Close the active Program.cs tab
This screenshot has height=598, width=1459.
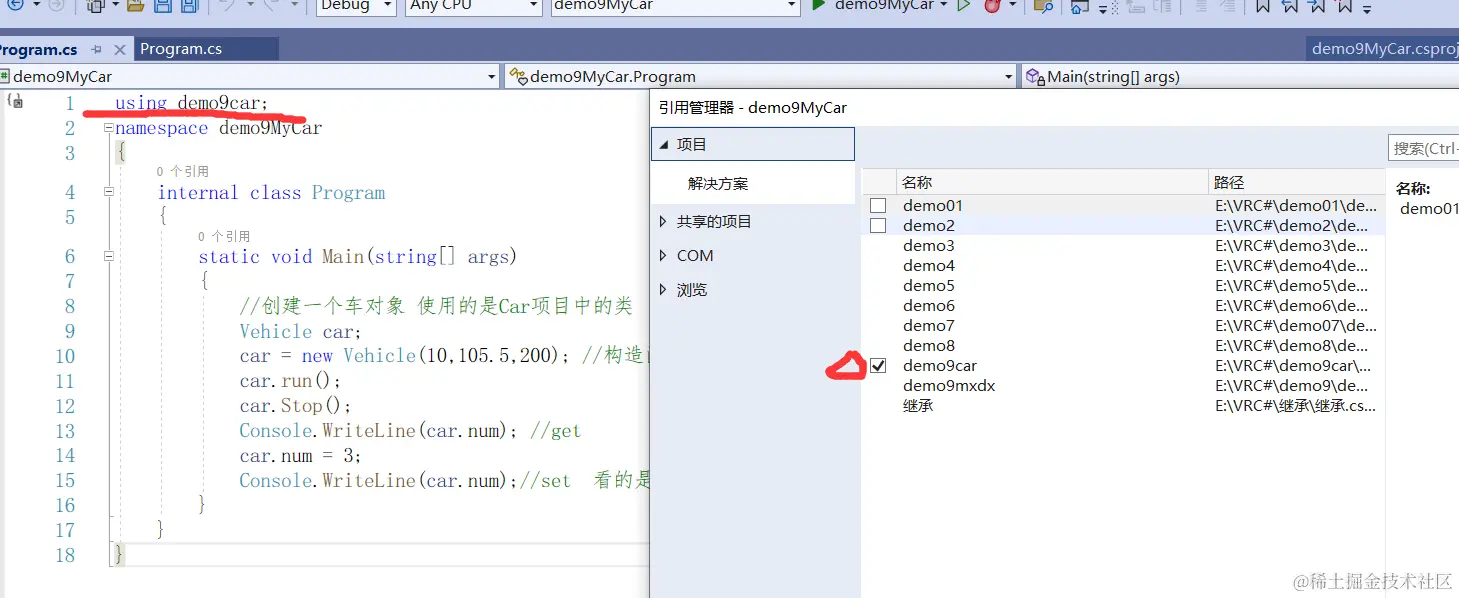[120, 50]
